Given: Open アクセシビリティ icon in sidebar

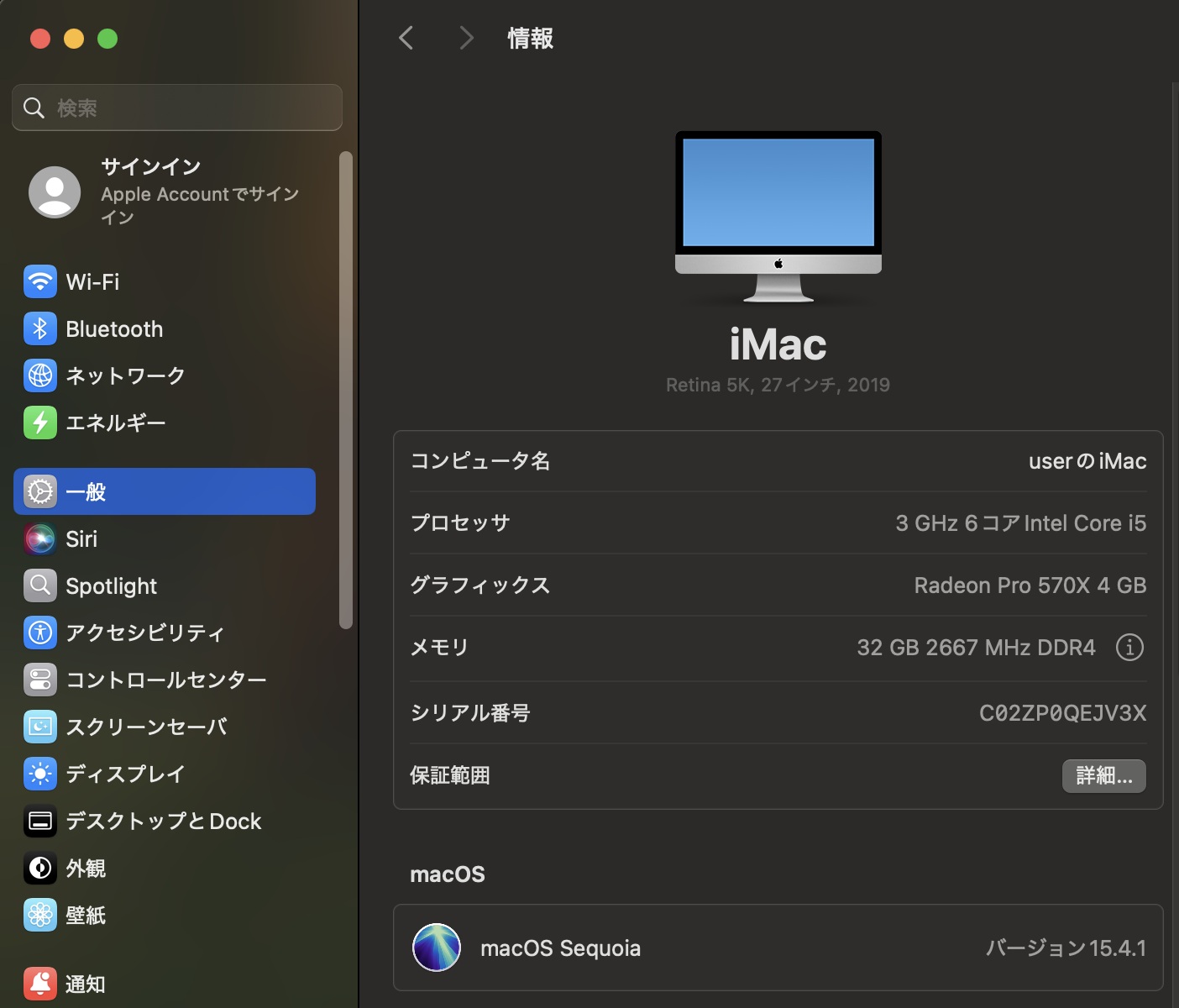Looking at the screenshot, I should pyautogui.click(x=39, y=633).
